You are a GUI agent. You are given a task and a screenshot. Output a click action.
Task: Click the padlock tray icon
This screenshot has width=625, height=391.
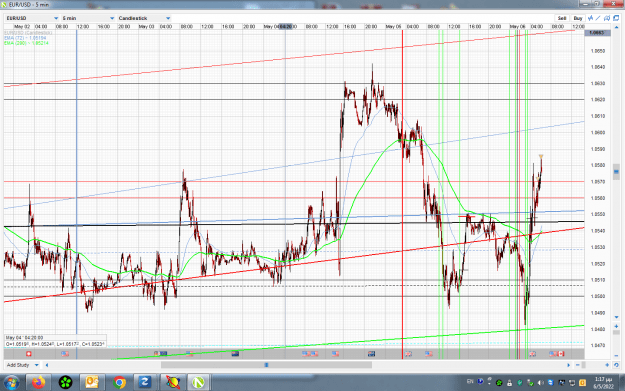[x=509, y=383]
